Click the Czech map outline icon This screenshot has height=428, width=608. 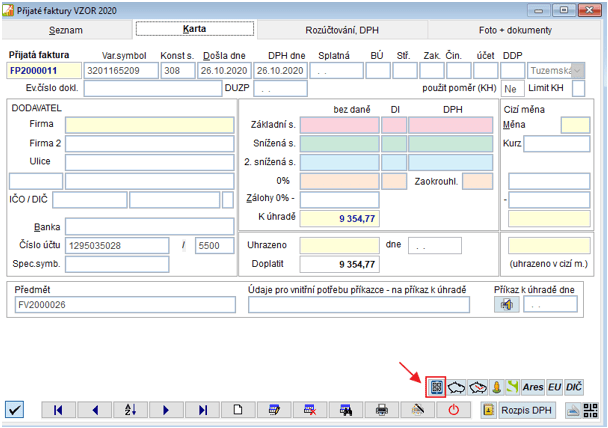pos(456,387)
